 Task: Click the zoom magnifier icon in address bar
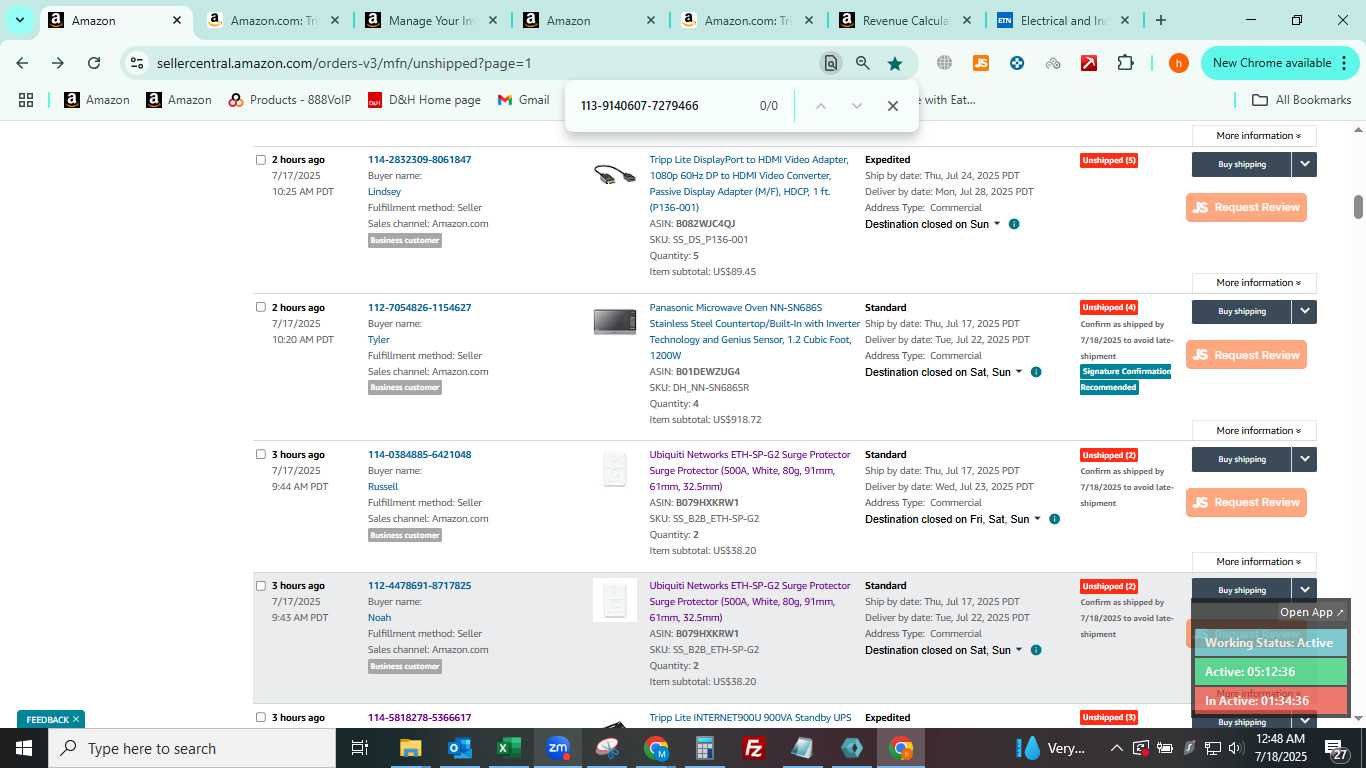point(863,63)
